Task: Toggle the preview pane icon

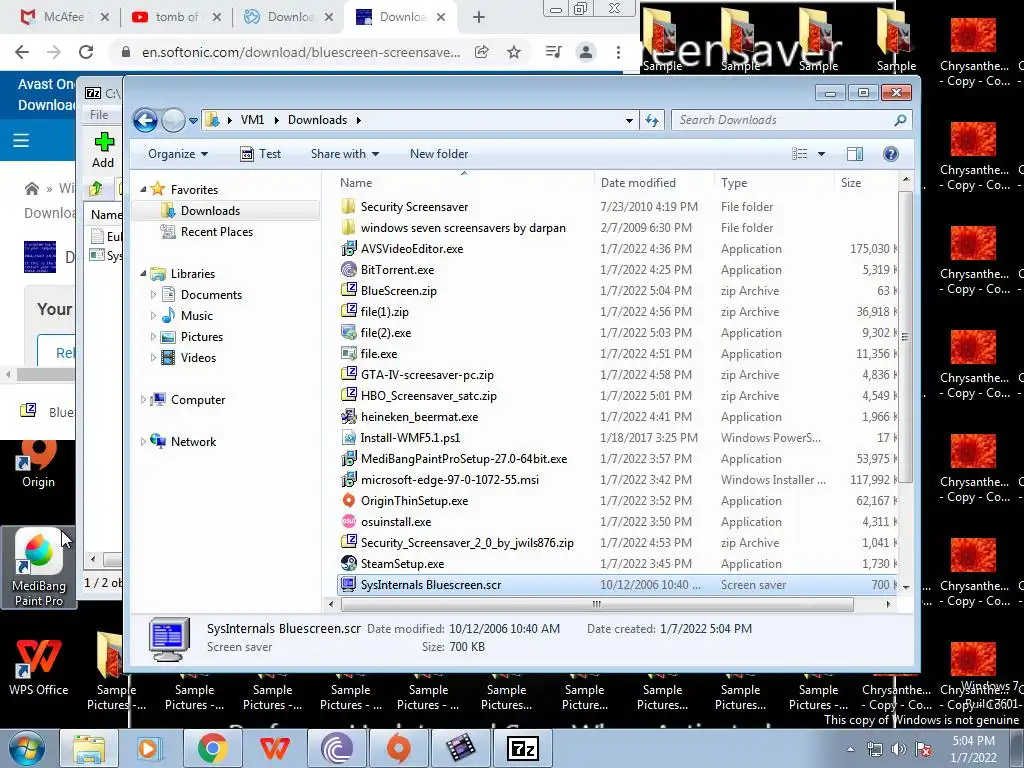Action: click(855, 154)
